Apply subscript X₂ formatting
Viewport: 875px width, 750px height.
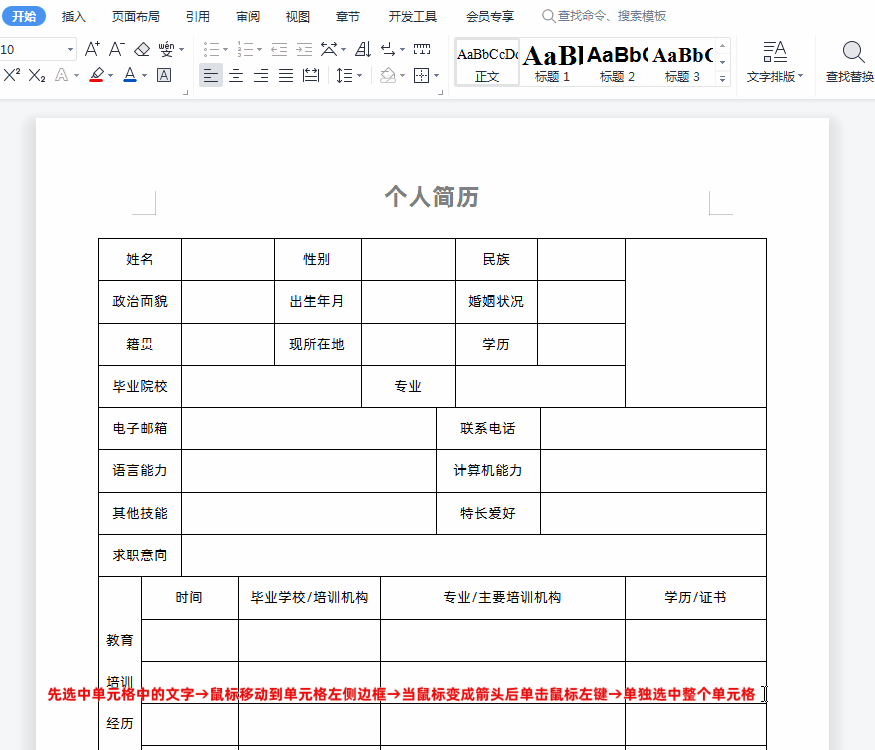click(x=37, y=75)
